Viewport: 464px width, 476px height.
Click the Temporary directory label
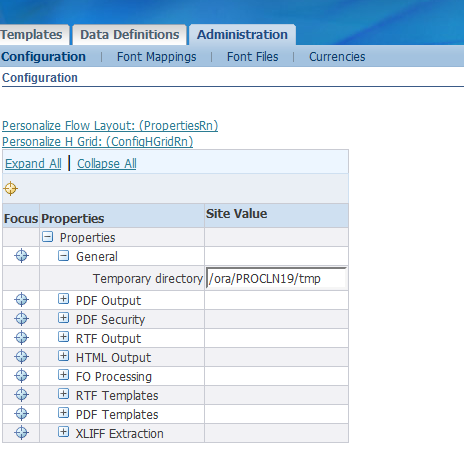(148, 279)
